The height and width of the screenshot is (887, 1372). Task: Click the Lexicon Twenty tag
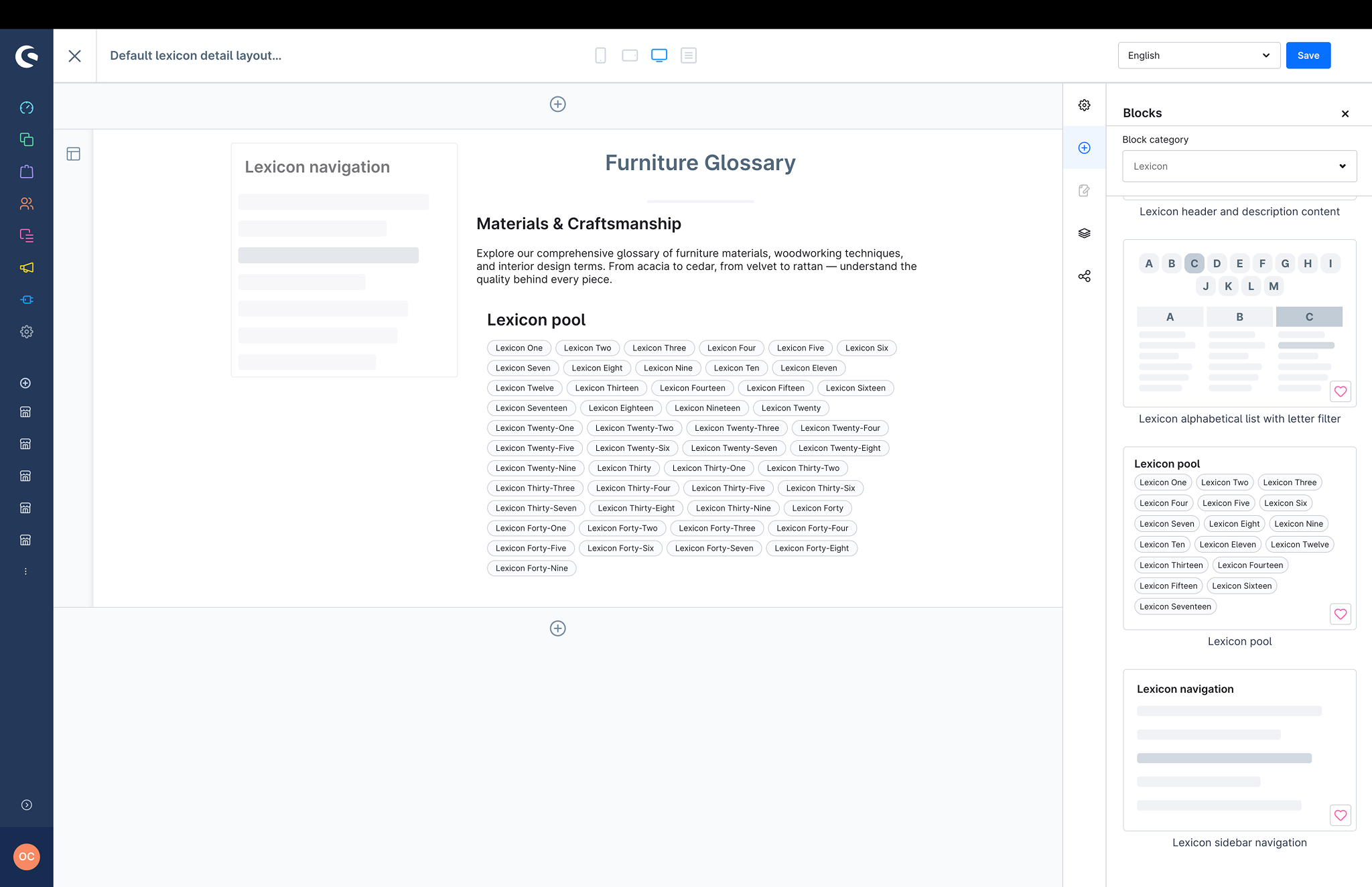click(791, 408)
